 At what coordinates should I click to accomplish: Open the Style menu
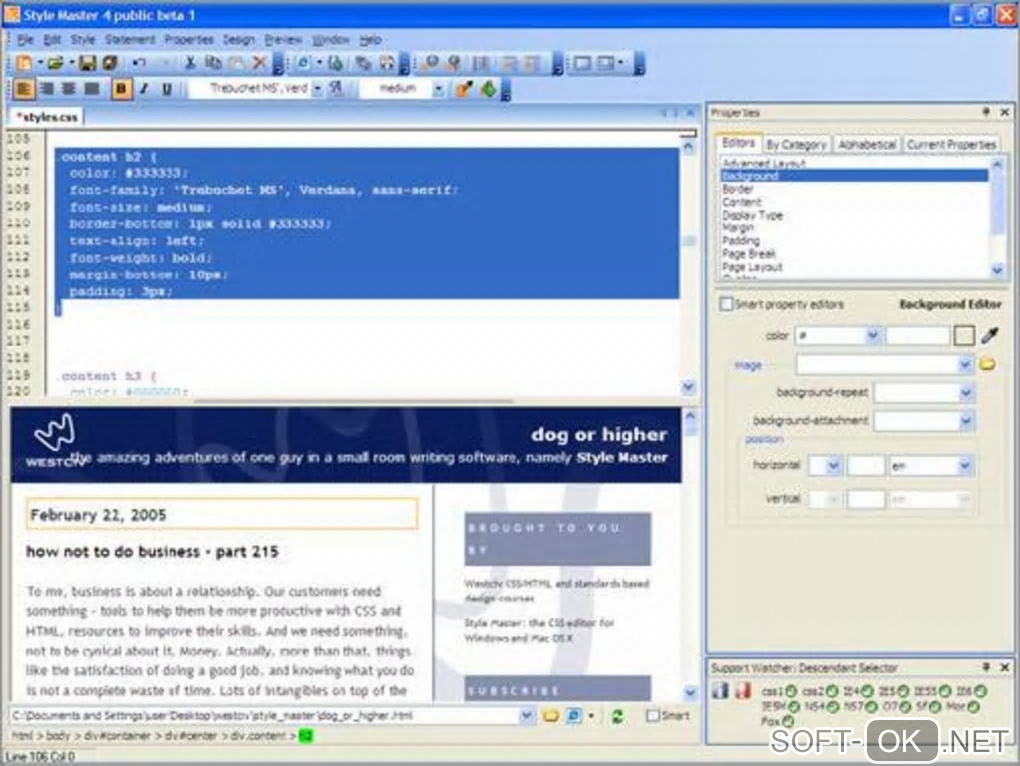click(x=83, y=40)
